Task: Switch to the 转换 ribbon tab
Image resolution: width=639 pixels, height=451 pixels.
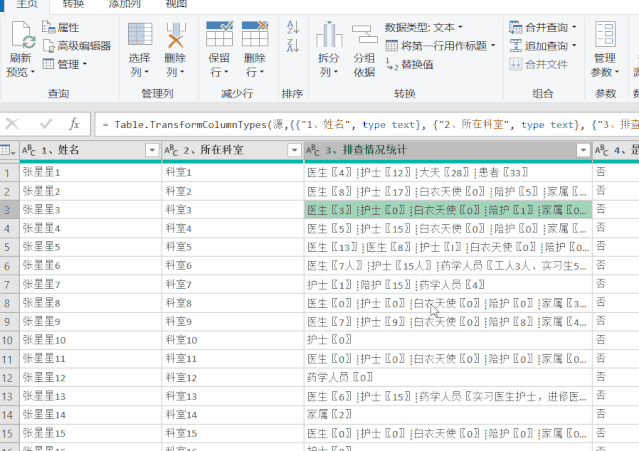Action: pos(73,4)
